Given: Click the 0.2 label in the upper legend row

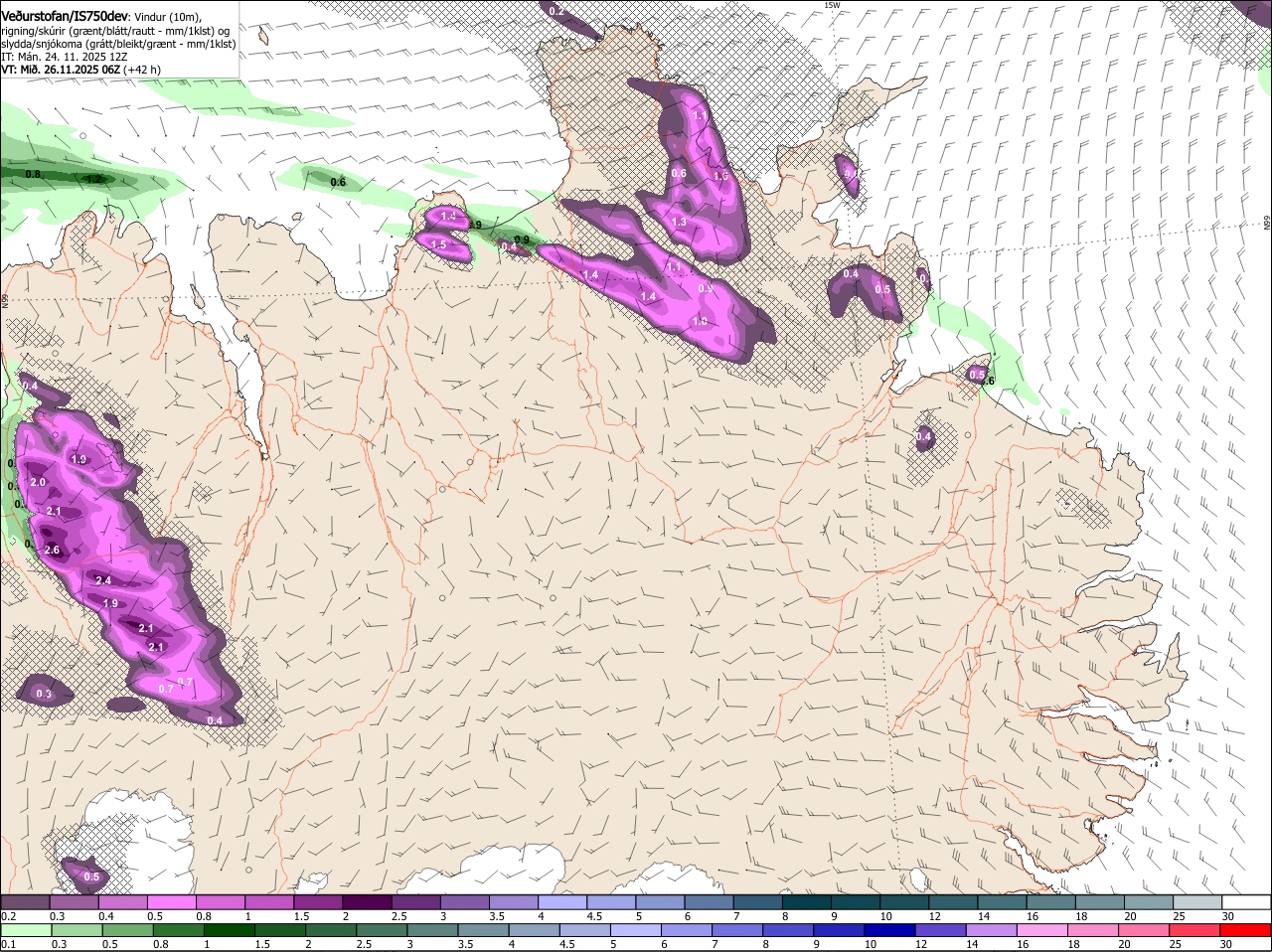Looking at the screenshot, I should click(8, 915).
